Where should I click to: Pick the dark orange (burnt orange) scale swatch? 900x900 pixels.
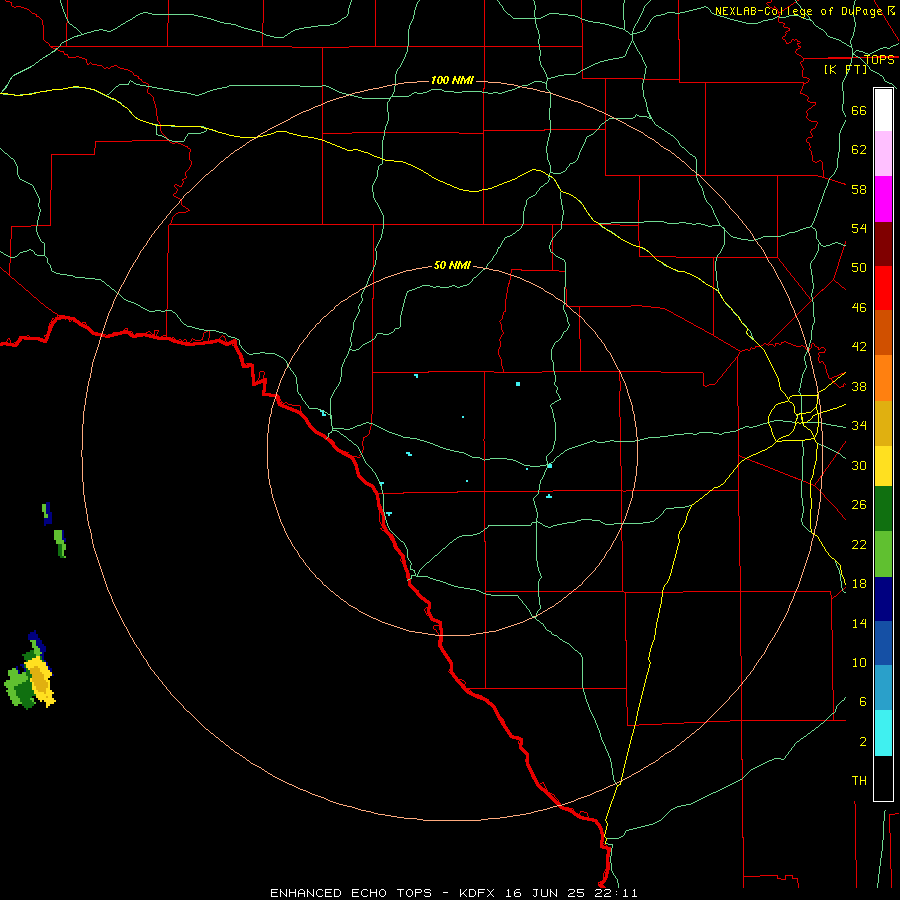pyautogui.click(x=883, y=332)
